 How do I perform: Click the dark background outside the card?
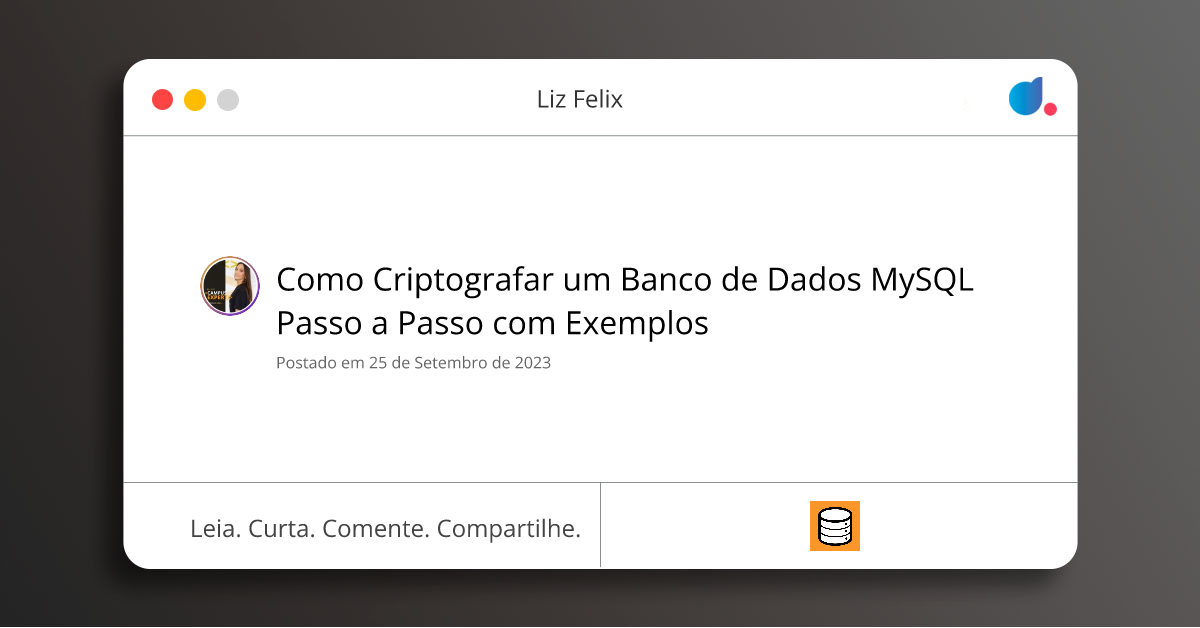point(60,300)
